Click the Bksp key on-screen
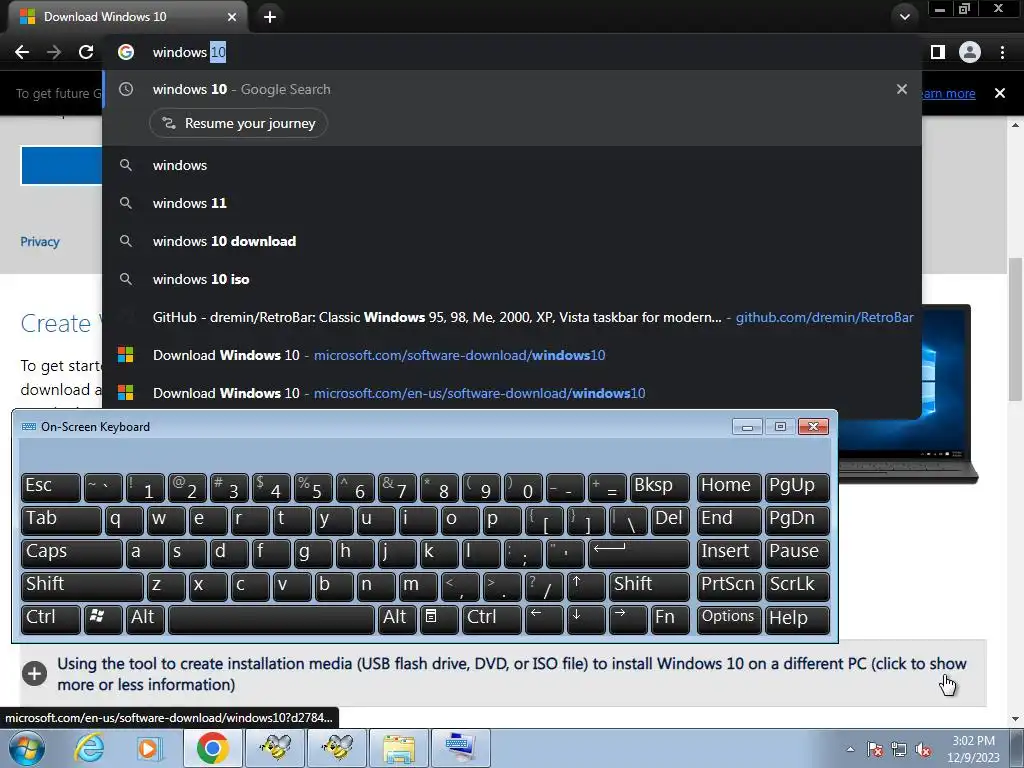Screen dimensions: 1024x768 [660, 487]
